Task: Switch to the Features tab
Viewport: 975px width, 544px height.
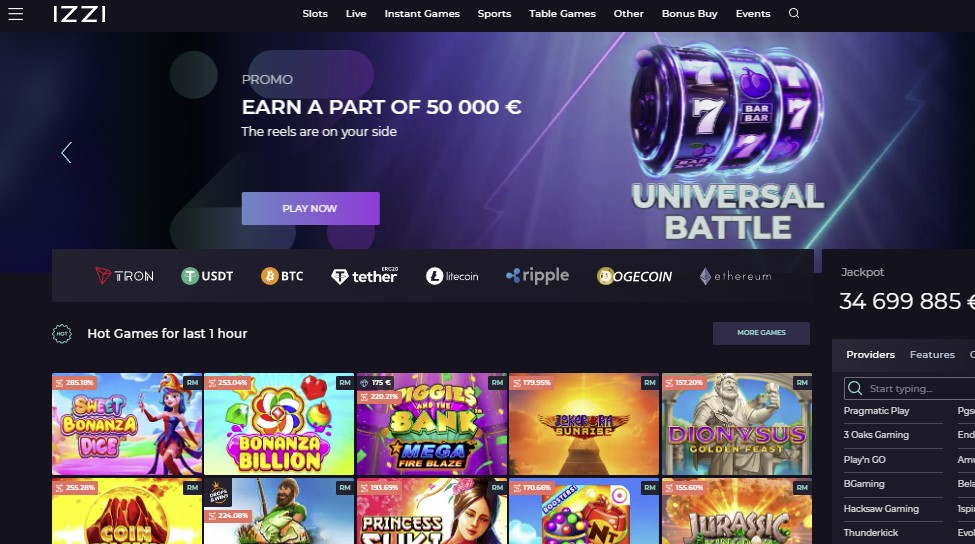Action: click(932, 354)
